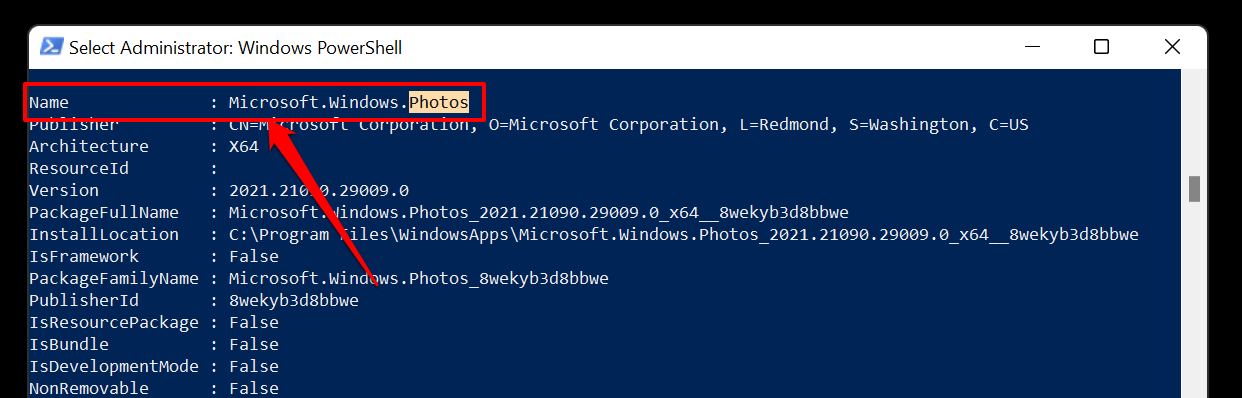Click the IsDevelopmentMode False value

point(254,366)
